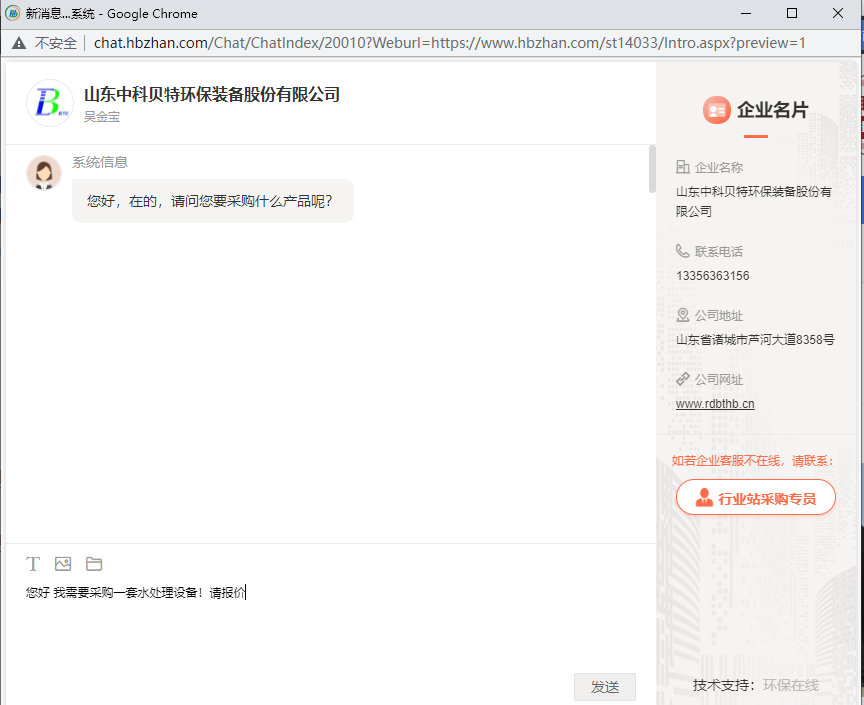The height and width of the screenshot is (705, 864).
Task: Click the phone number 13356363156
Action: (713, 276)
